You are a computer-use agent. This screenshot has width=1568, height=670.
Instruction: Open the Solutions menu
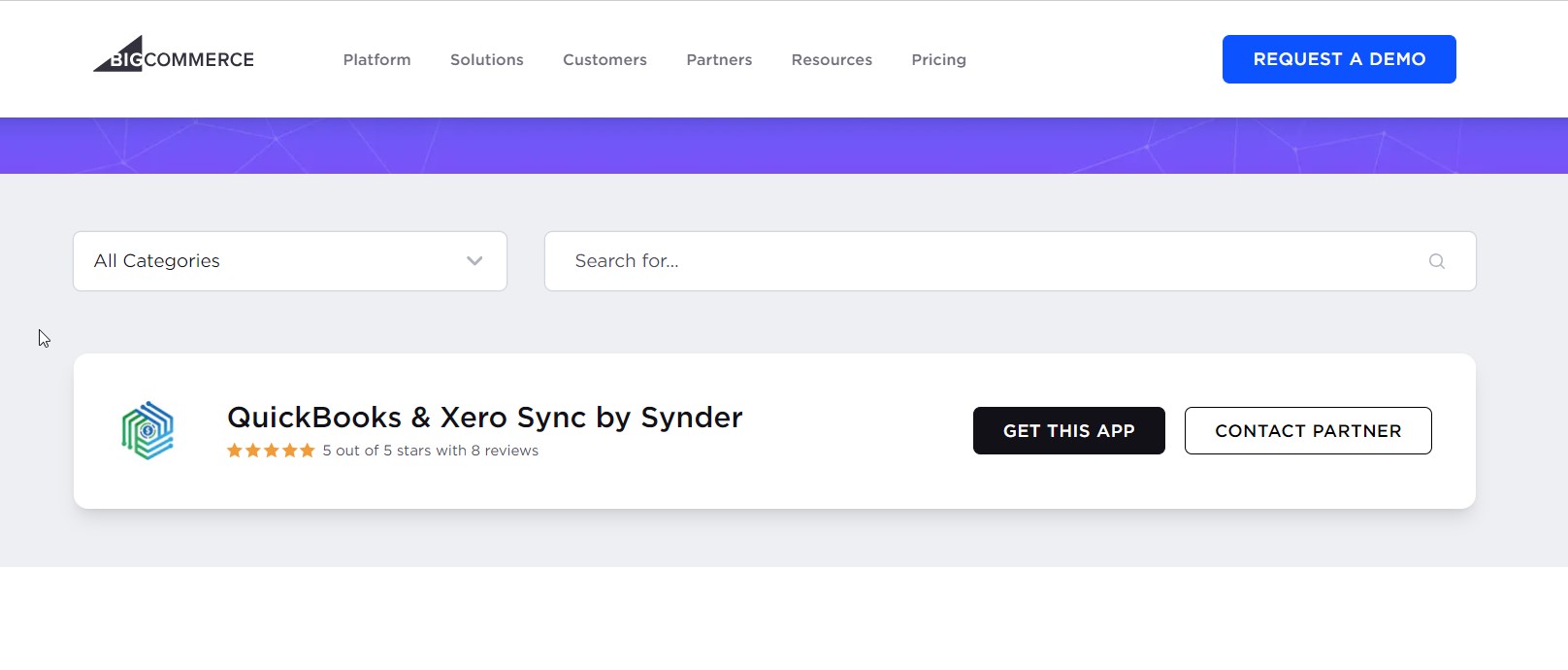click(486, 59)
